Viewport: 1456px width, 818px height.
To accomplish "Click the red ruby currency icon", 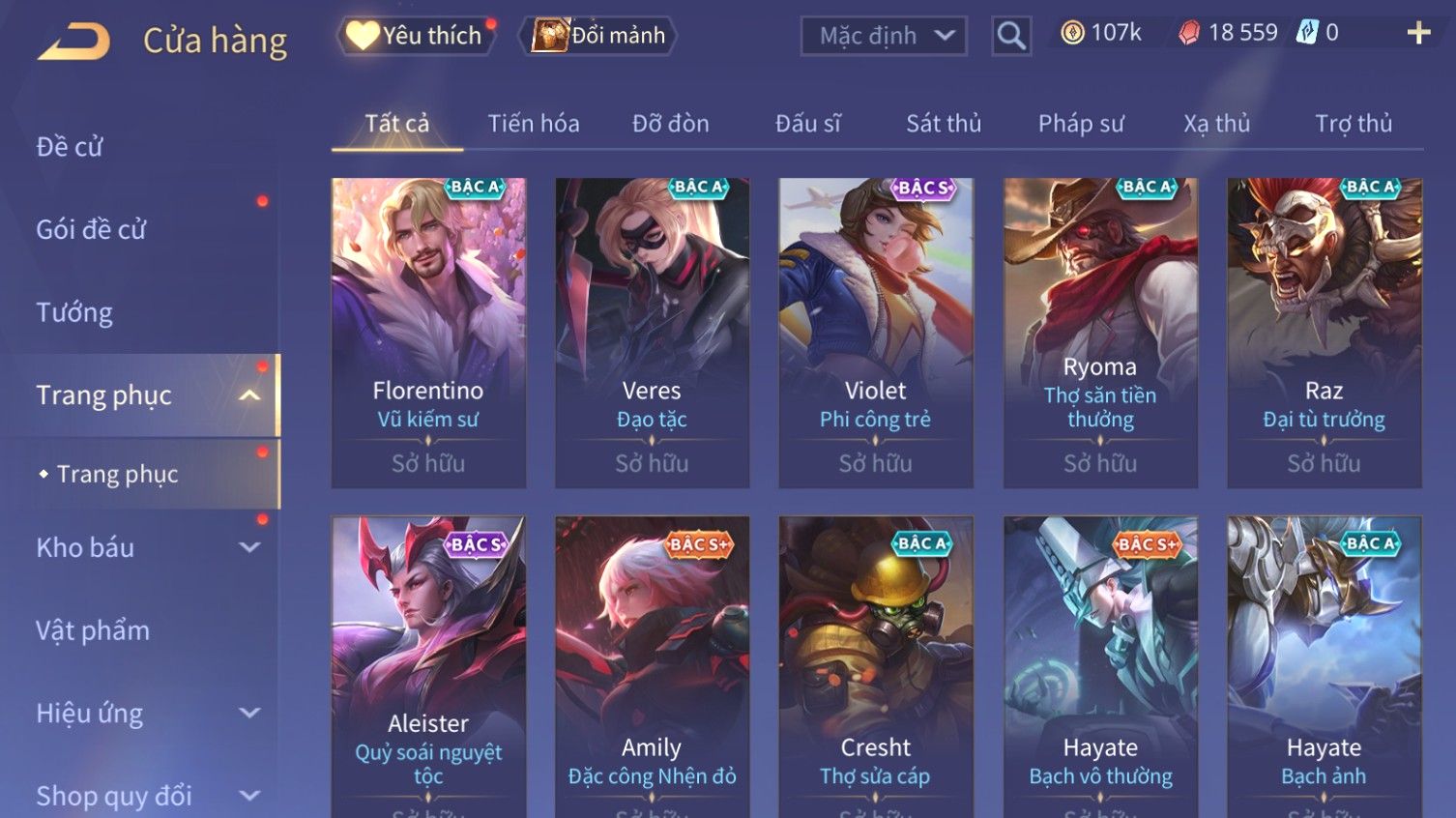I will tap(1189, 33).
